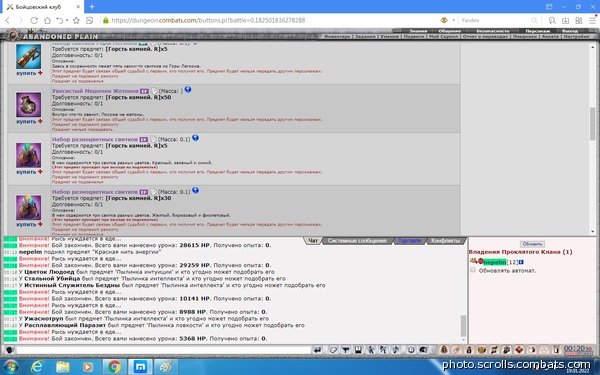The image size is (600, 375).
Task: Open the Настройки menu item
Action: 576,36
